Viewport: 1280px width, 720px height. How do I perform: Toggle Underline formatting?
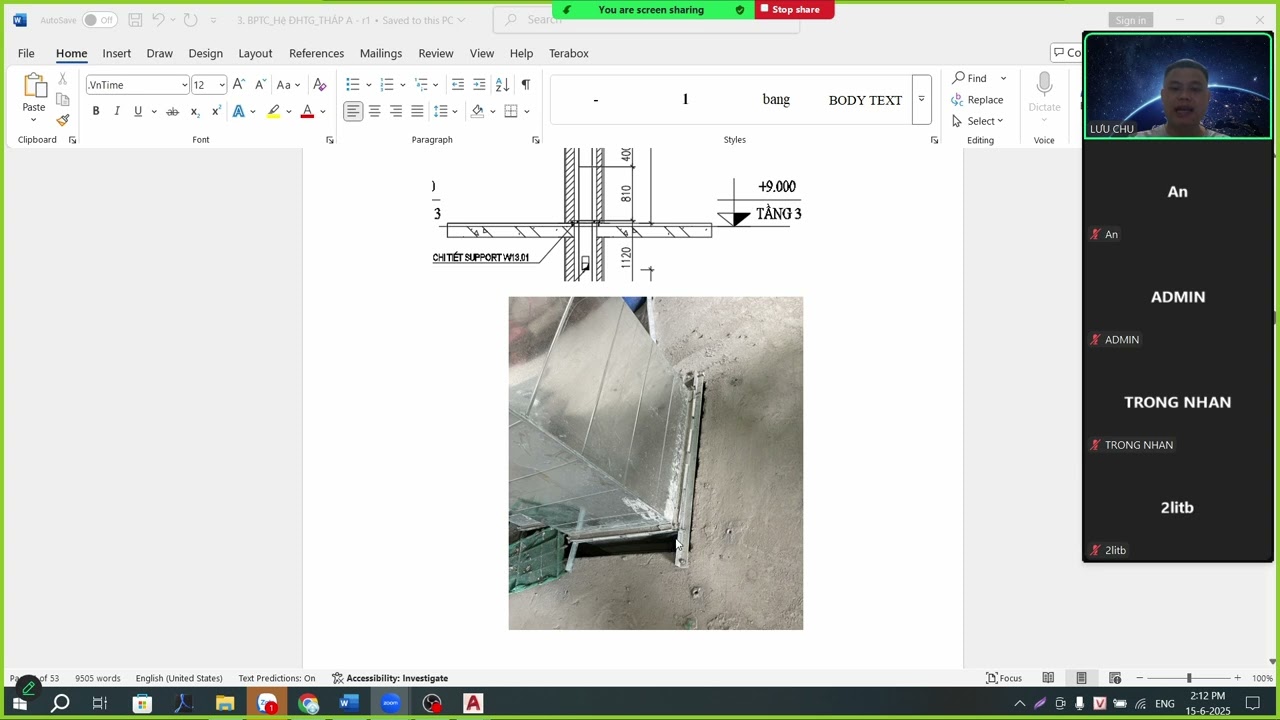pos(138,111)
